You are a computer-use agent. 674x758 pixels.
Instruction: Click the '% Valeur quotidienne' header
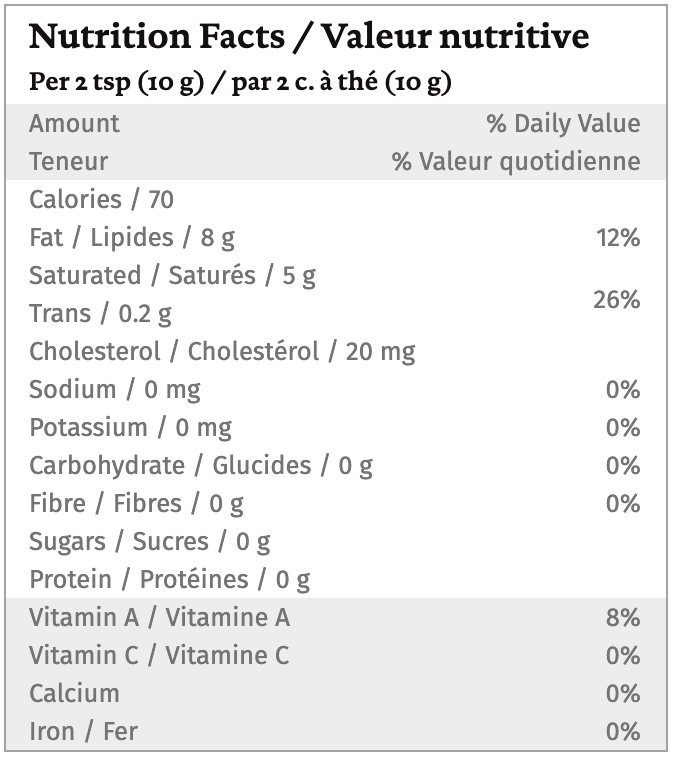click(516, 161)
